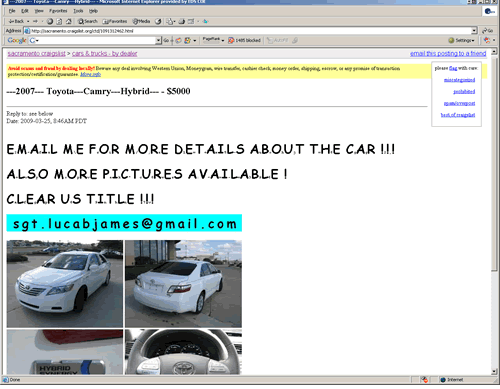Viewport: 500px width, 389px height.
Task: Click the popup blocker 1485 blocked button
Action: tap(244, 40)
